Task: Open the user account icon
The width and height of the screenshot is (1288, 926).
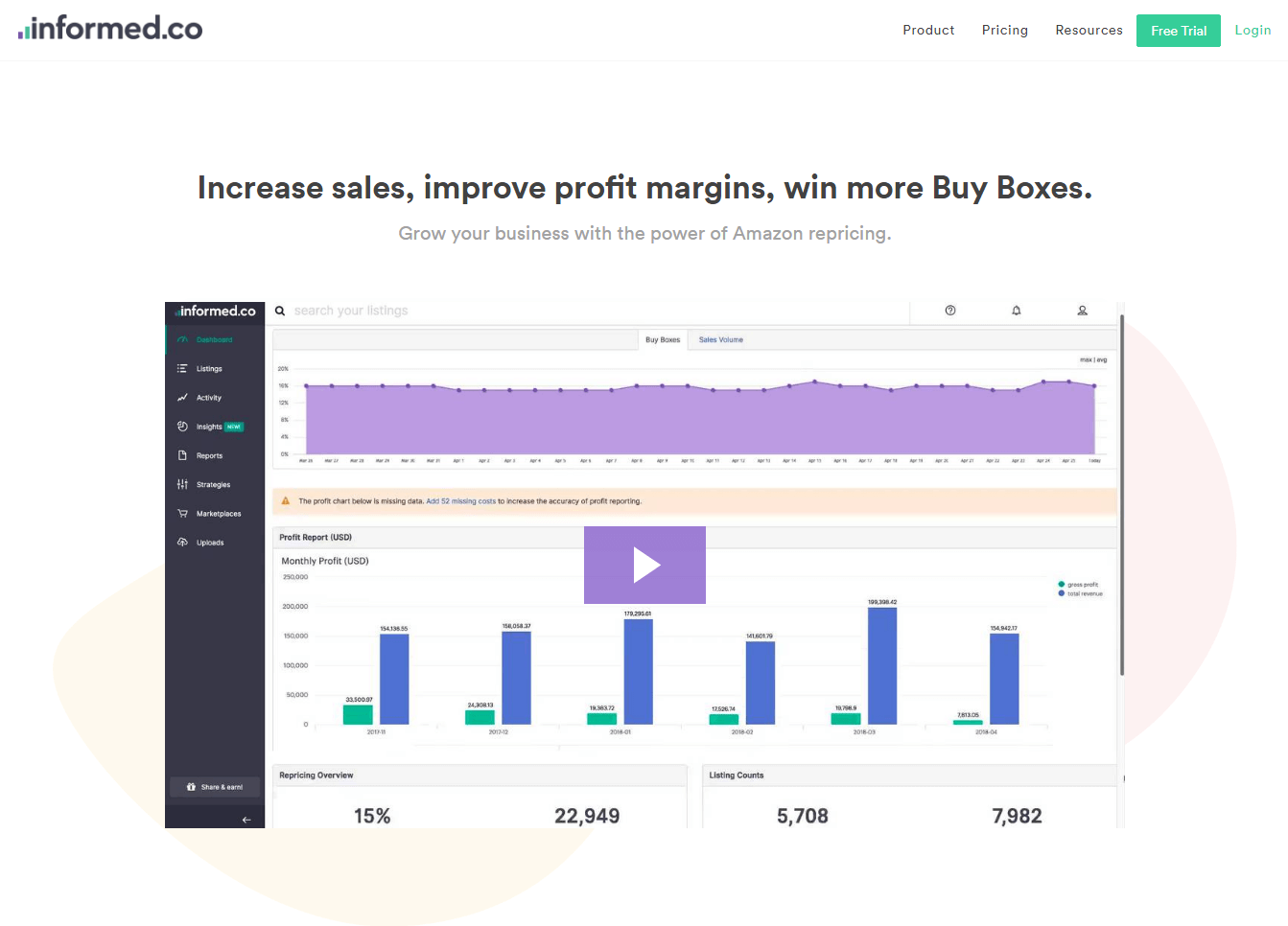Action: tap(1083, 311)
